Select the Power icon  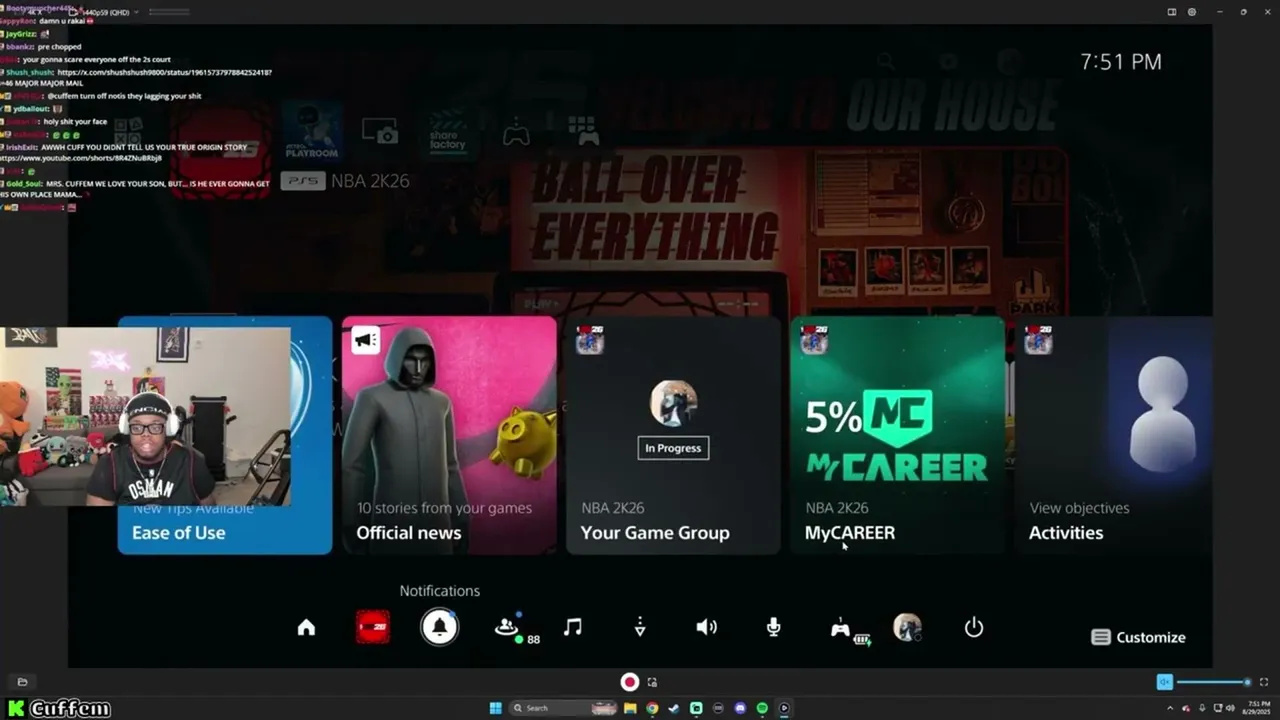coord(974,627)
